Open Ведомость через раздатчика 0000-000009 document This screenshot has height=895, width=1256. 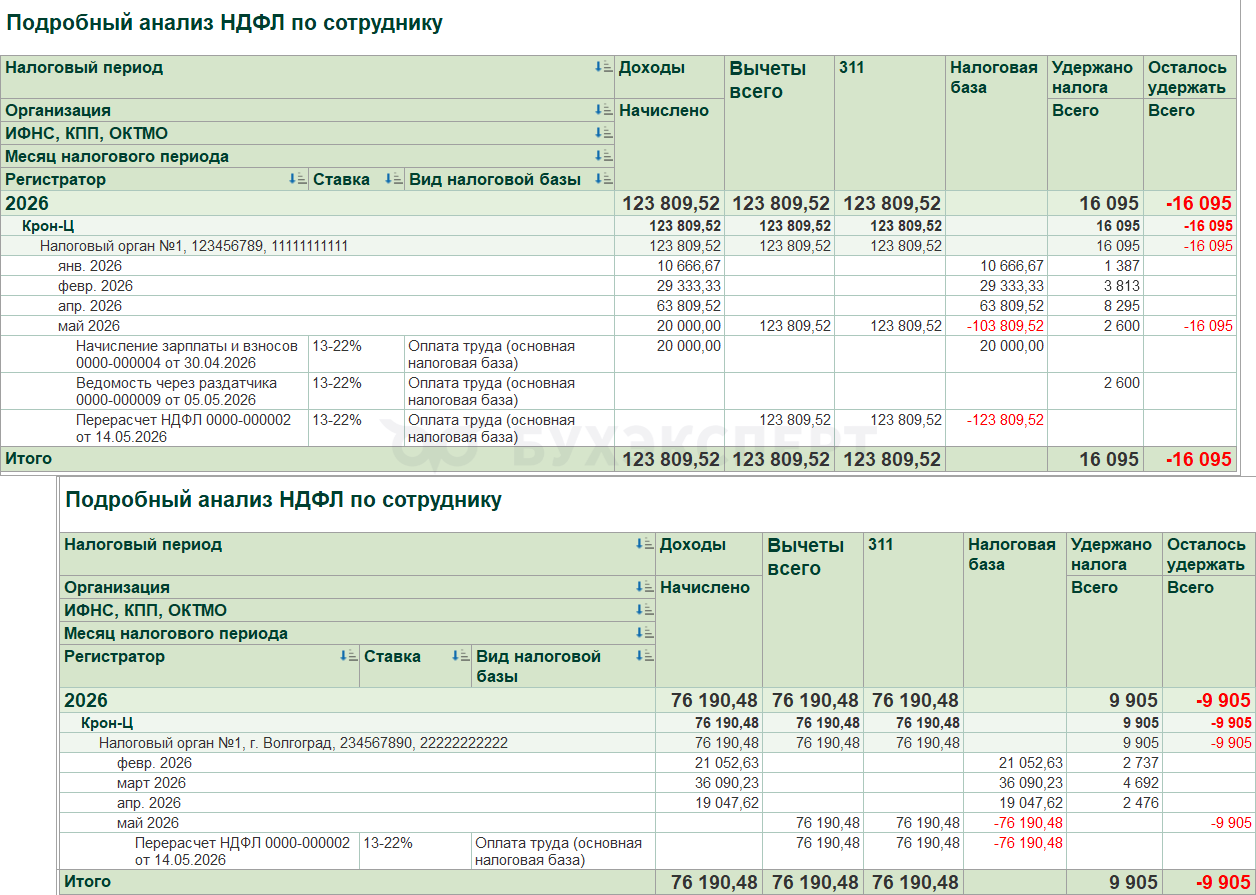click(x=177, y=392)
